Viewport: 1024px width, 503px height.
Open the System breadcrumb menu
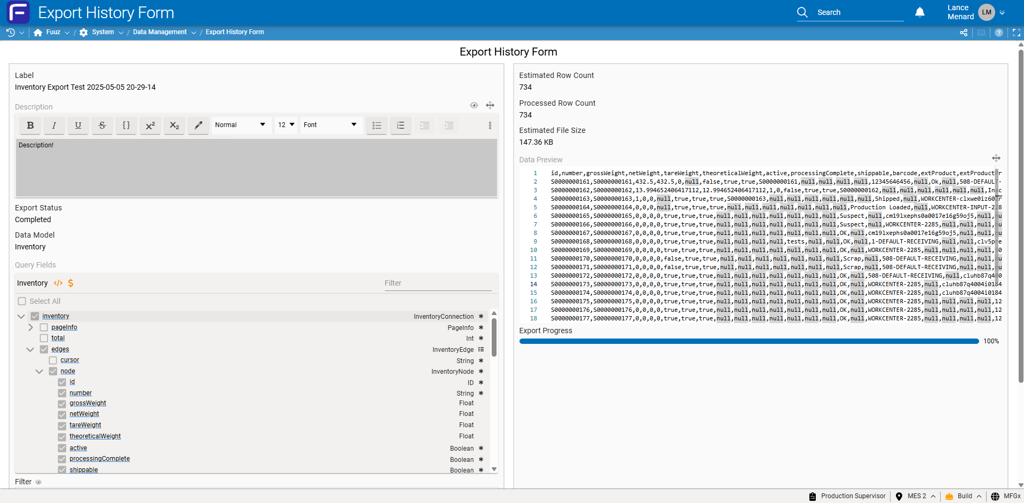click(x=103, y=33)
